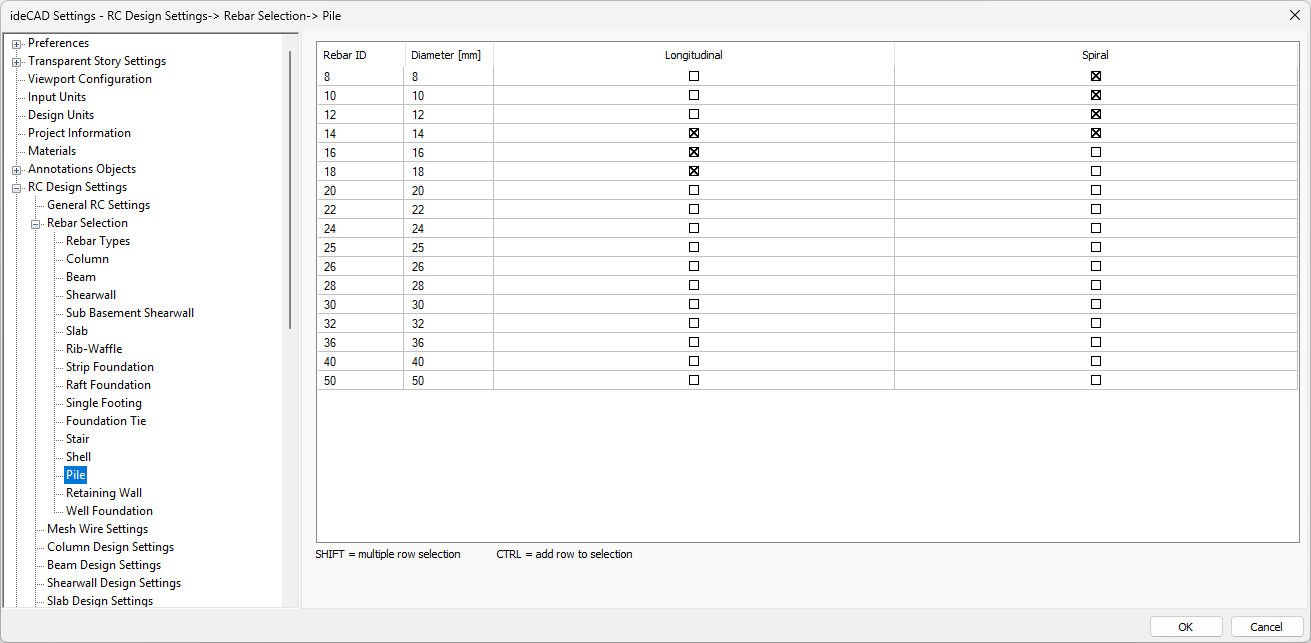Image resolution: width=1311 pixels, height=643 pixels.
Task: Open Raft Foundation rebar selection
Action: (108, 385)
